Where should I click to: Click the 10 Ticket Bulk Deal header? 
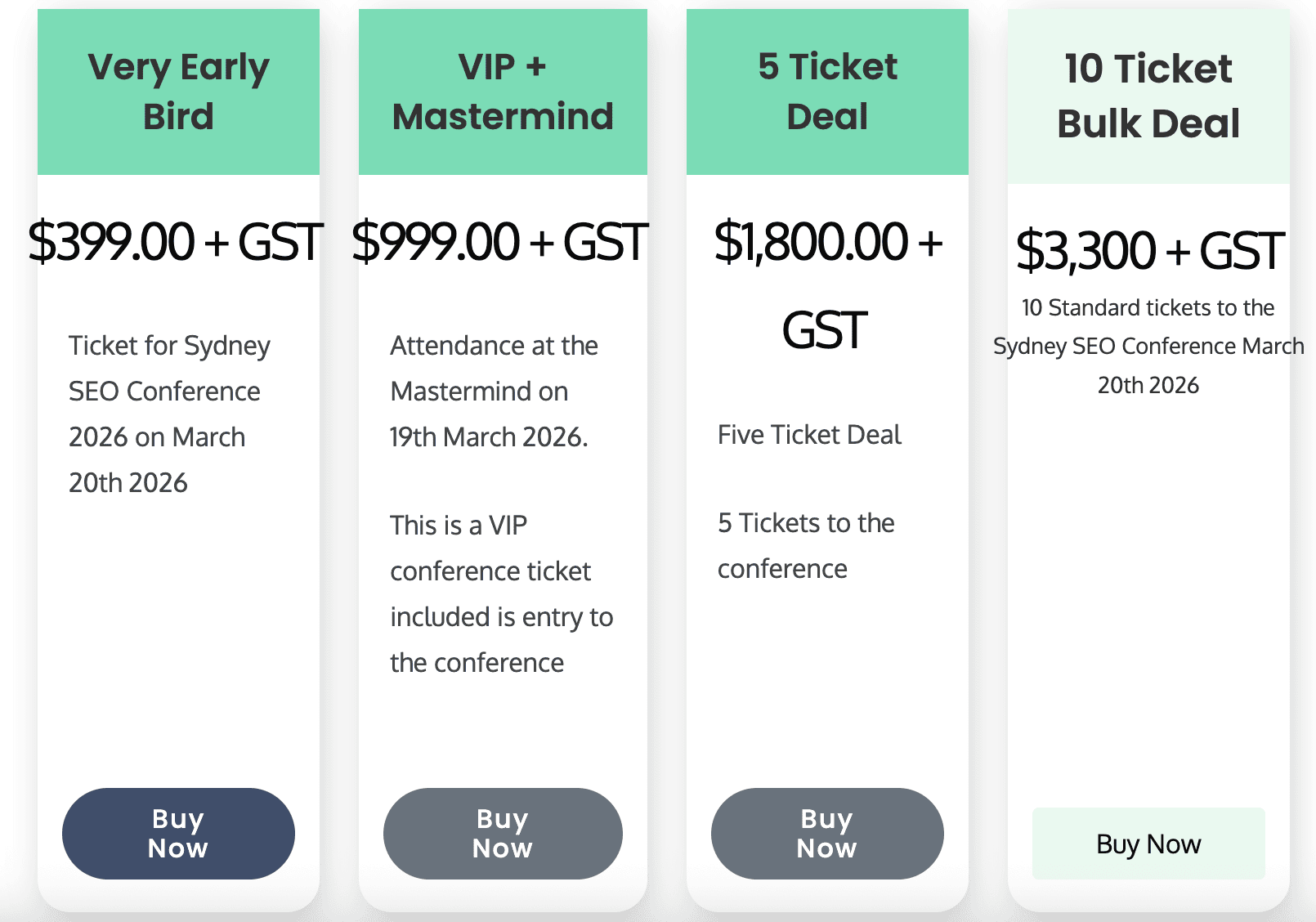click(x=1148, y=96)
